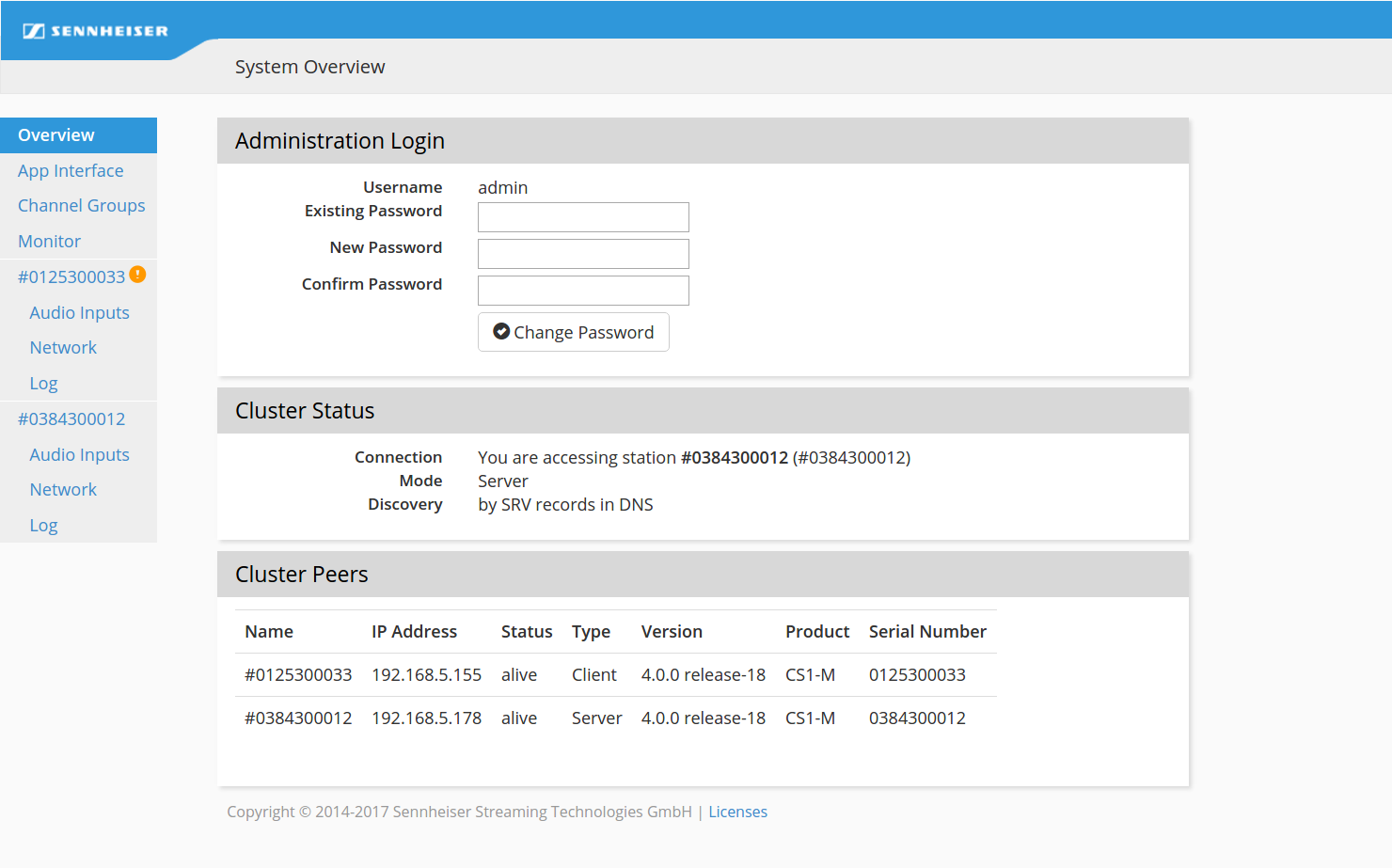This screenshot has width=1392, height=868.
Task: Go to Channel Groups
Action: click(81, 206)
